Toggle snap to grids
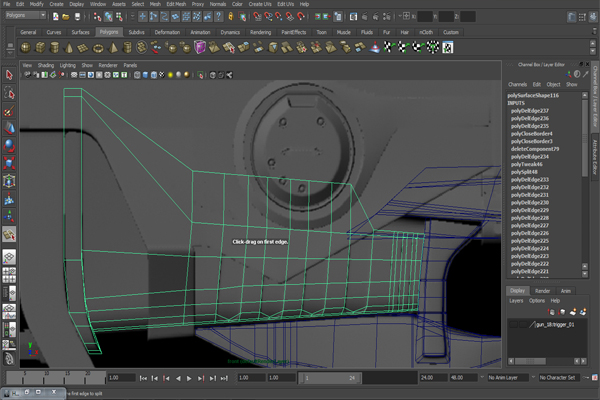 coord(258,16)
